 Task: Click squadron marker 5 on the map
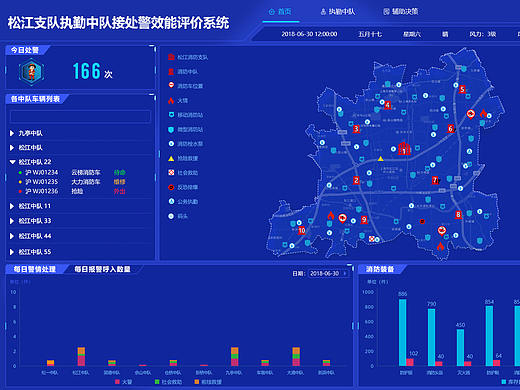(462, 89)
